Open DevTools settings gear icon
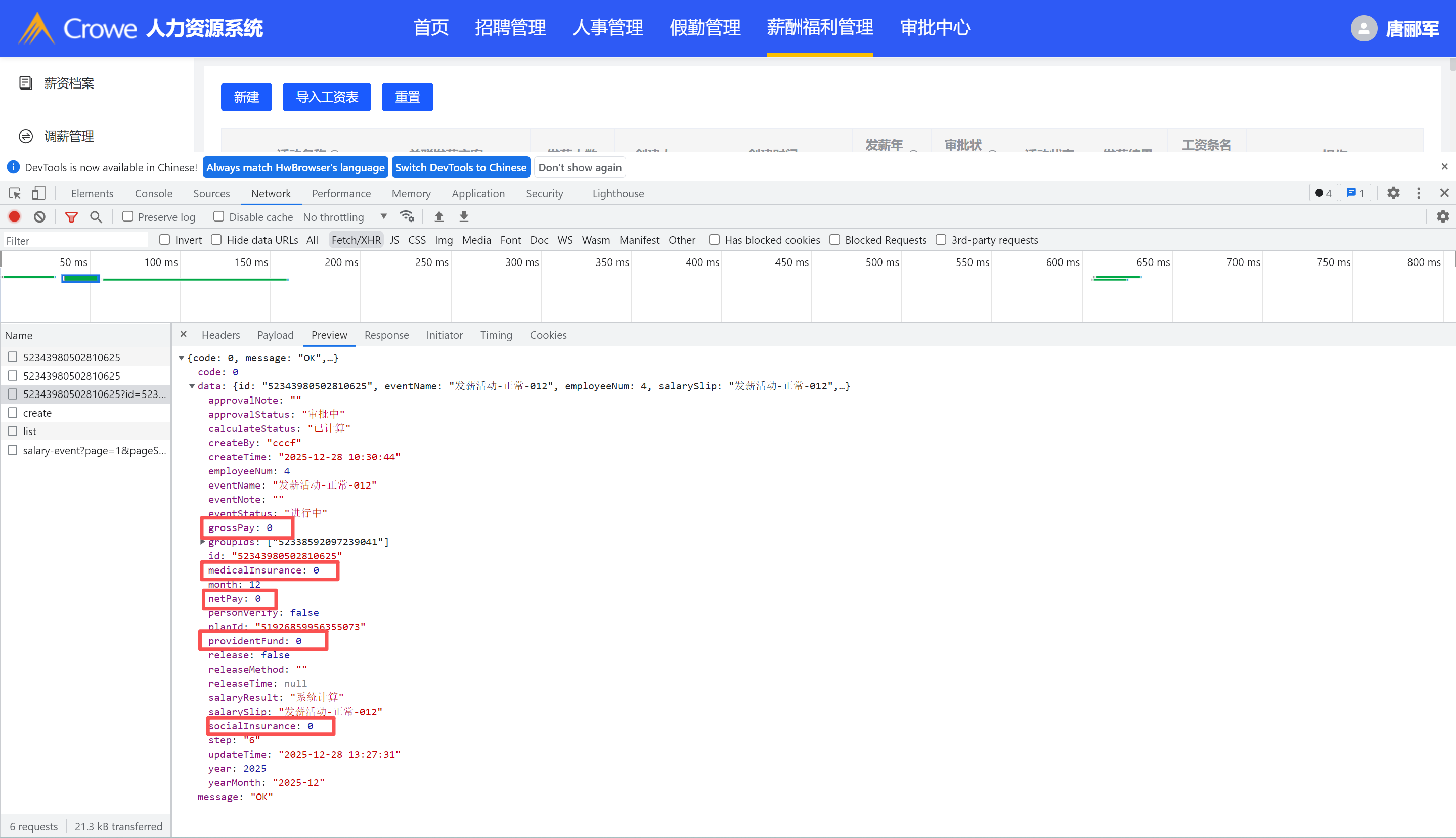Screen dimensions: 1456x838 [1393, 193]
